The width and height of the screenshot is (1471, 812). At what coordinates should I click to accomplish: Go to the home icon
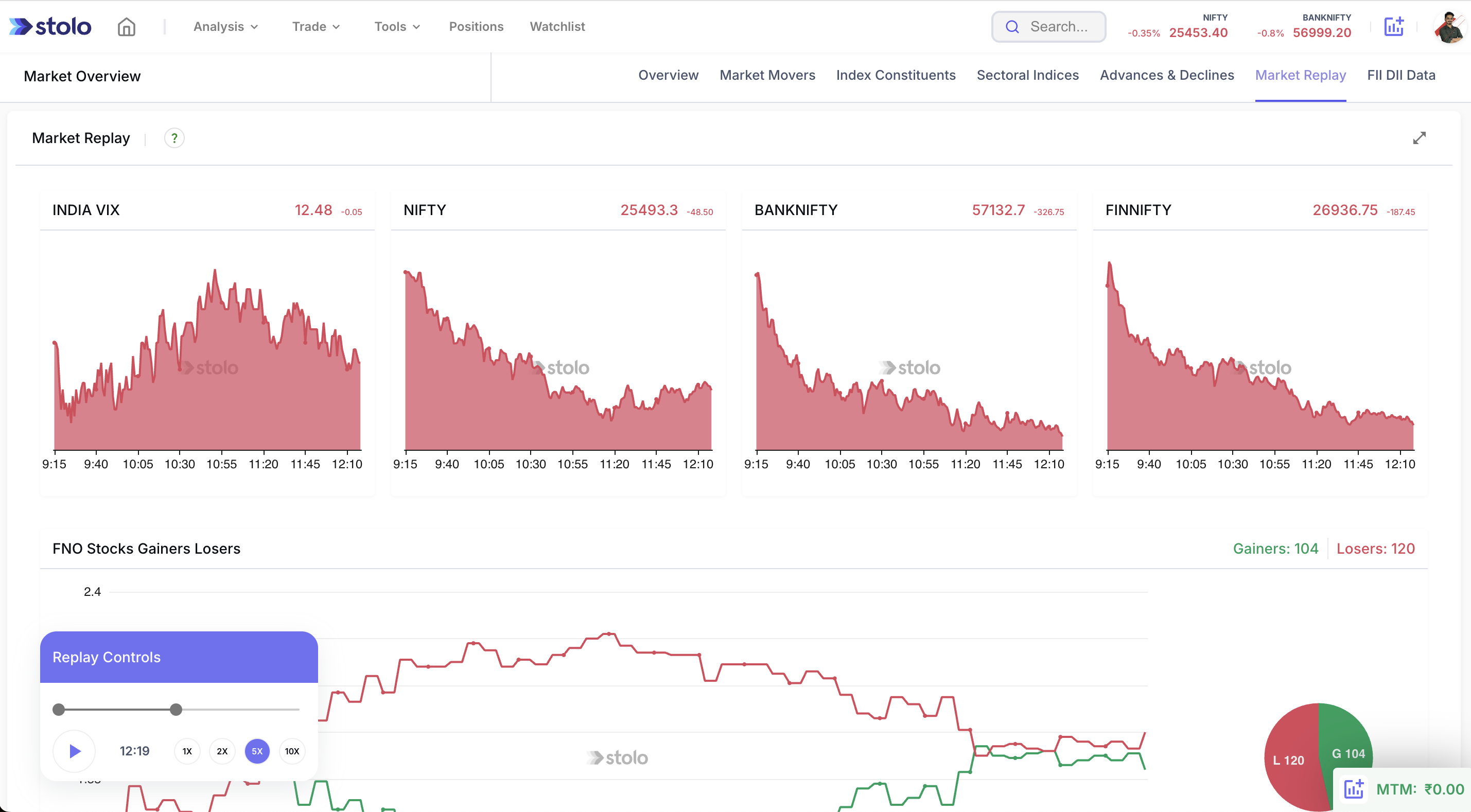point(126,27)
